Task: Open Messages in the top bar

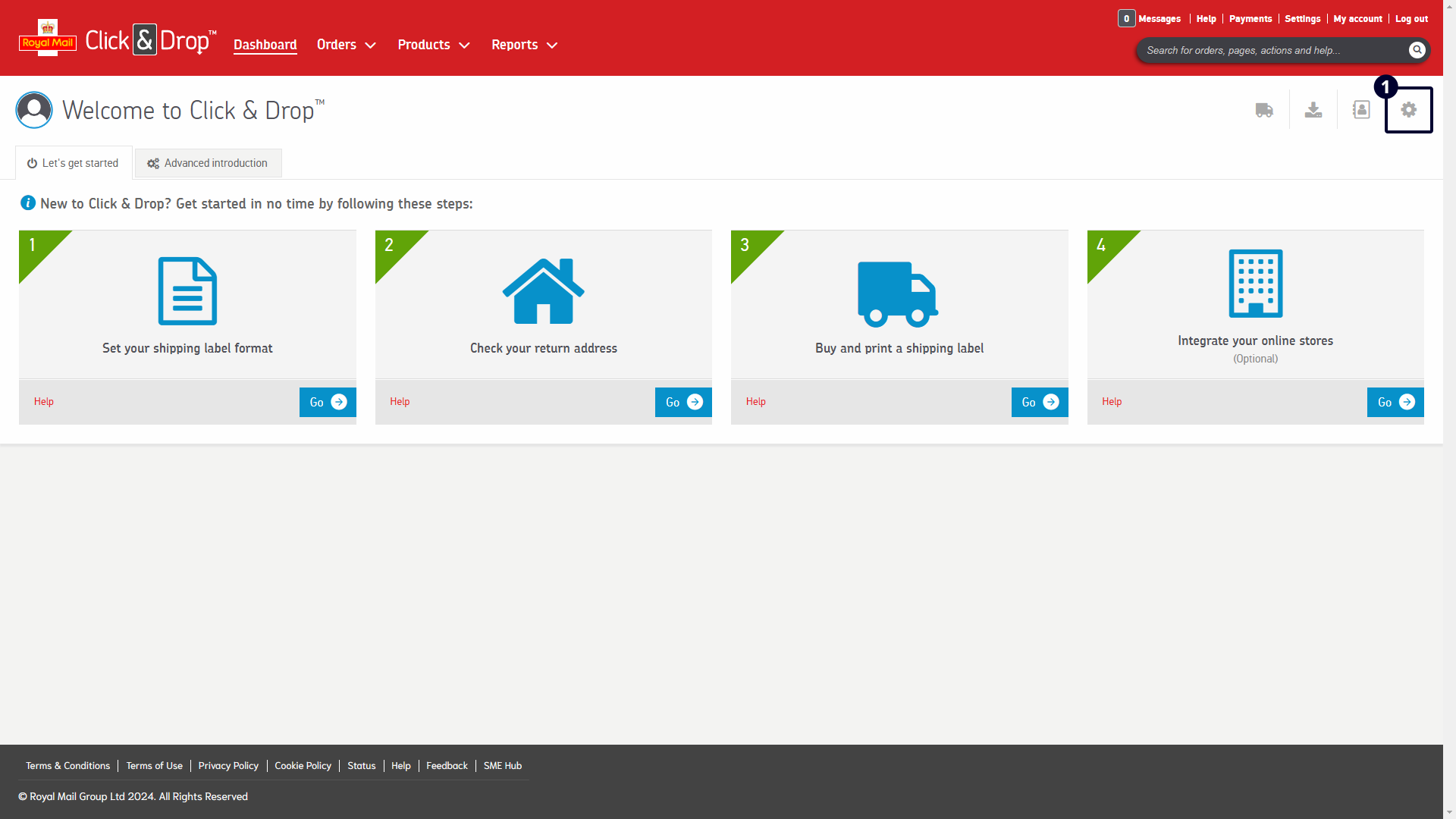Action: pyautogui.click(x=1159, y=19)
